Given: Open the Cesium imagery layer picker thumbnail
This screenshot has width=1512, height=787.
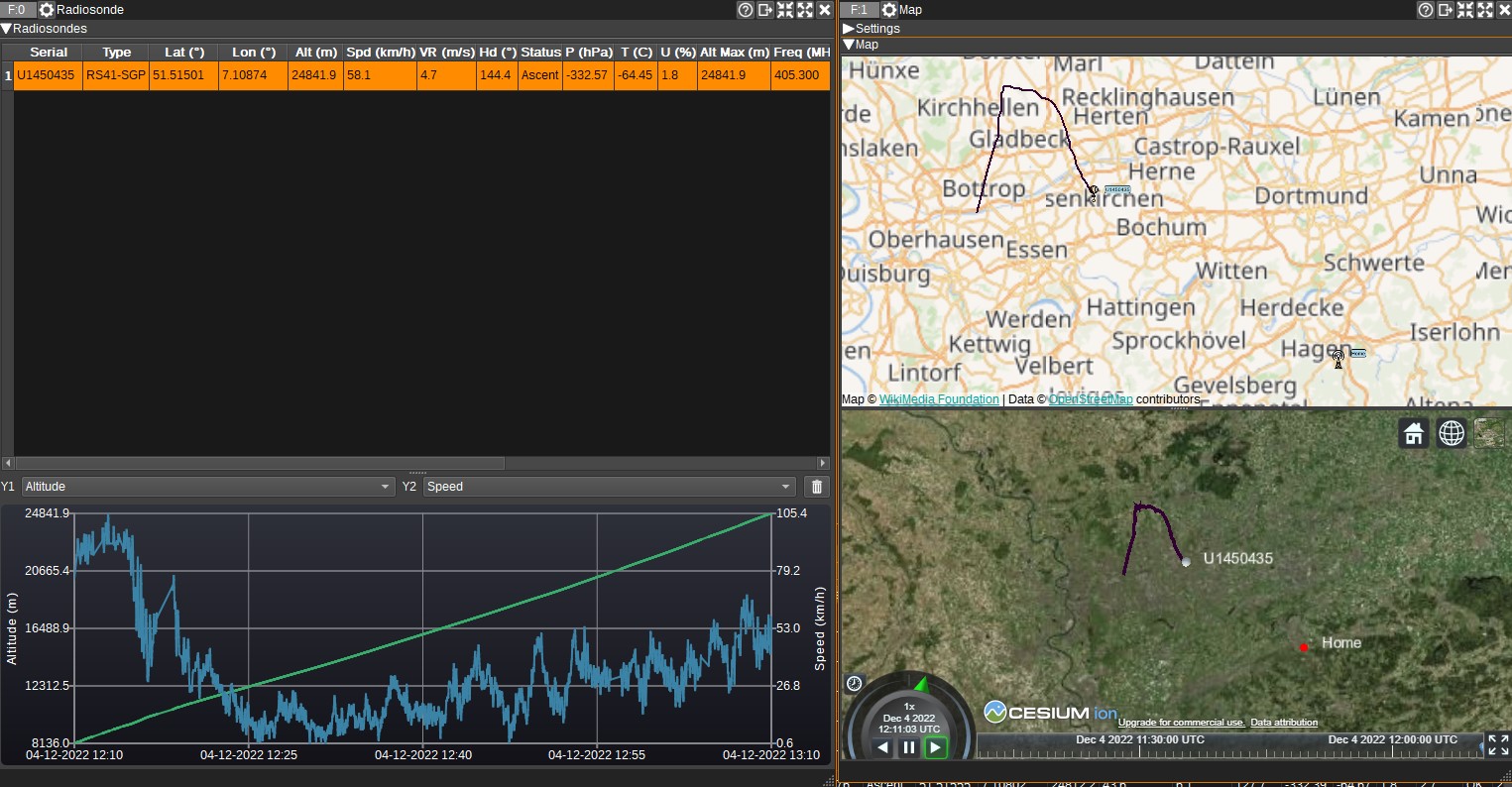Looking at the screenshot, I should pyautogui.click(x=1489, y=433).
